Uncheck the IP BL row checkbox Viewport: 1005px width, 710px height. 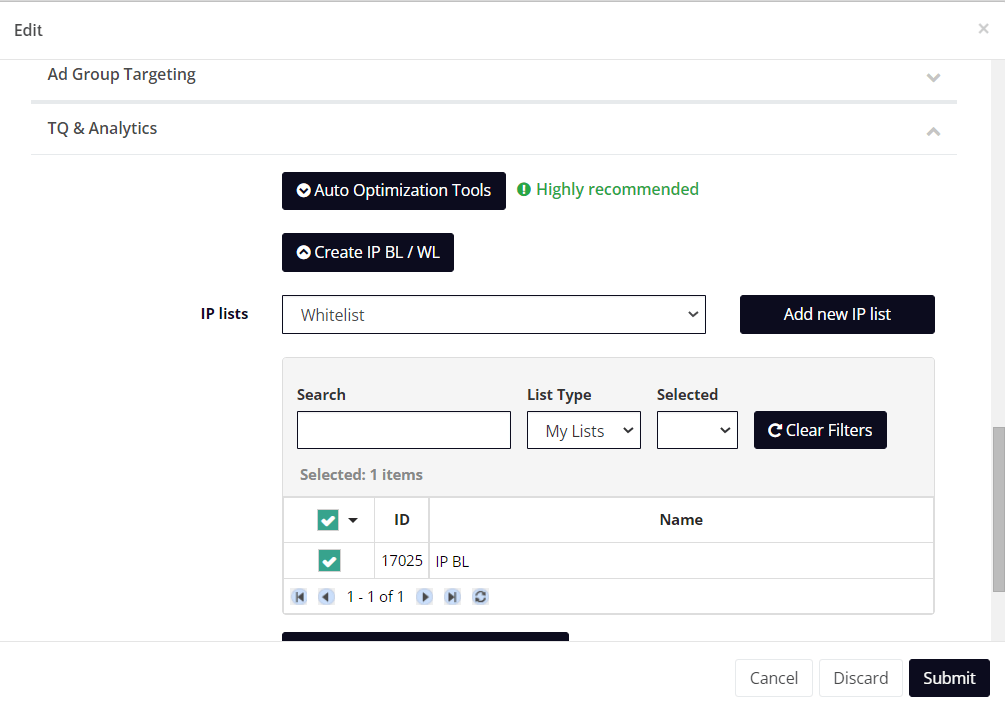tap(329, 561)
